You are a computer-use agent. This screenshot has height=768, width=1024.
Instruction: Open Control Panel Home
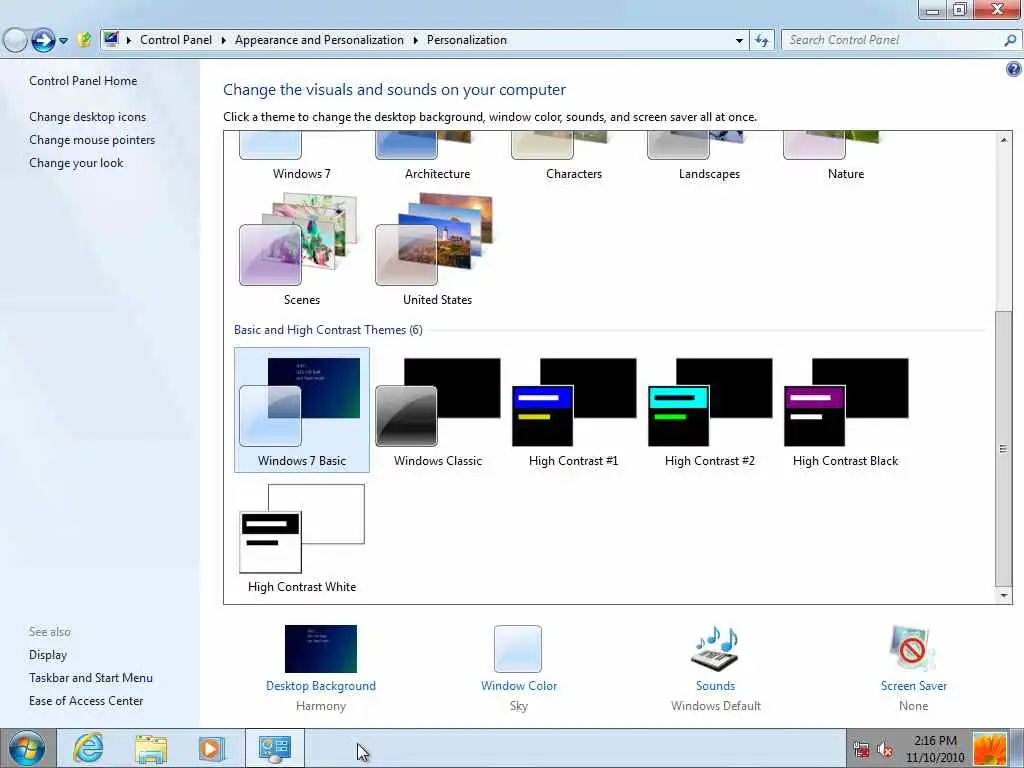(83, 81)
